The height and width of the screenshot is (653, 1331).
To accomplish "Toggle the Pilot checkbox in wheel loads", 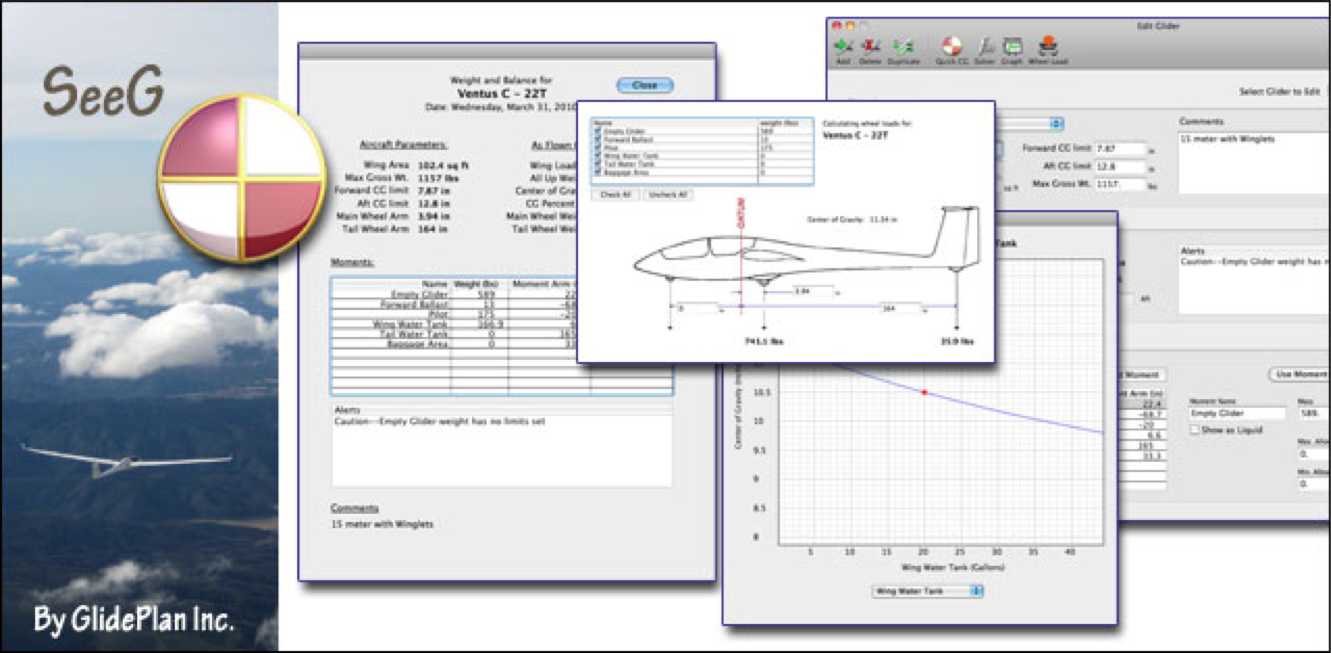I will pyautogui.click(x=598, y=147).
